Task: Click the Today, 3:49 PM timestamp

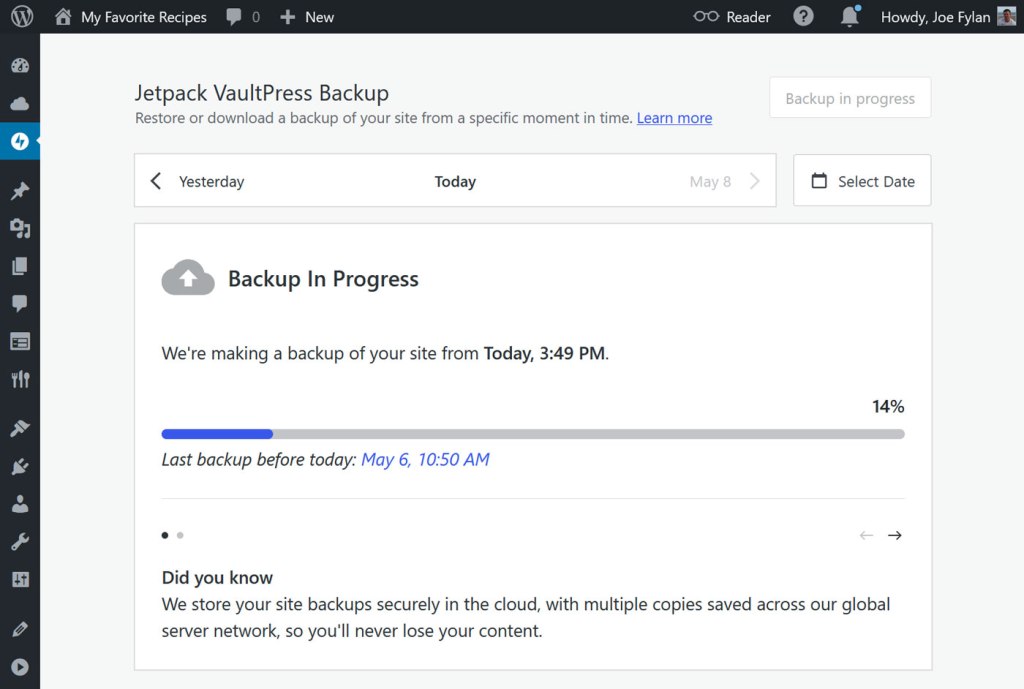Action: point(544,353)
